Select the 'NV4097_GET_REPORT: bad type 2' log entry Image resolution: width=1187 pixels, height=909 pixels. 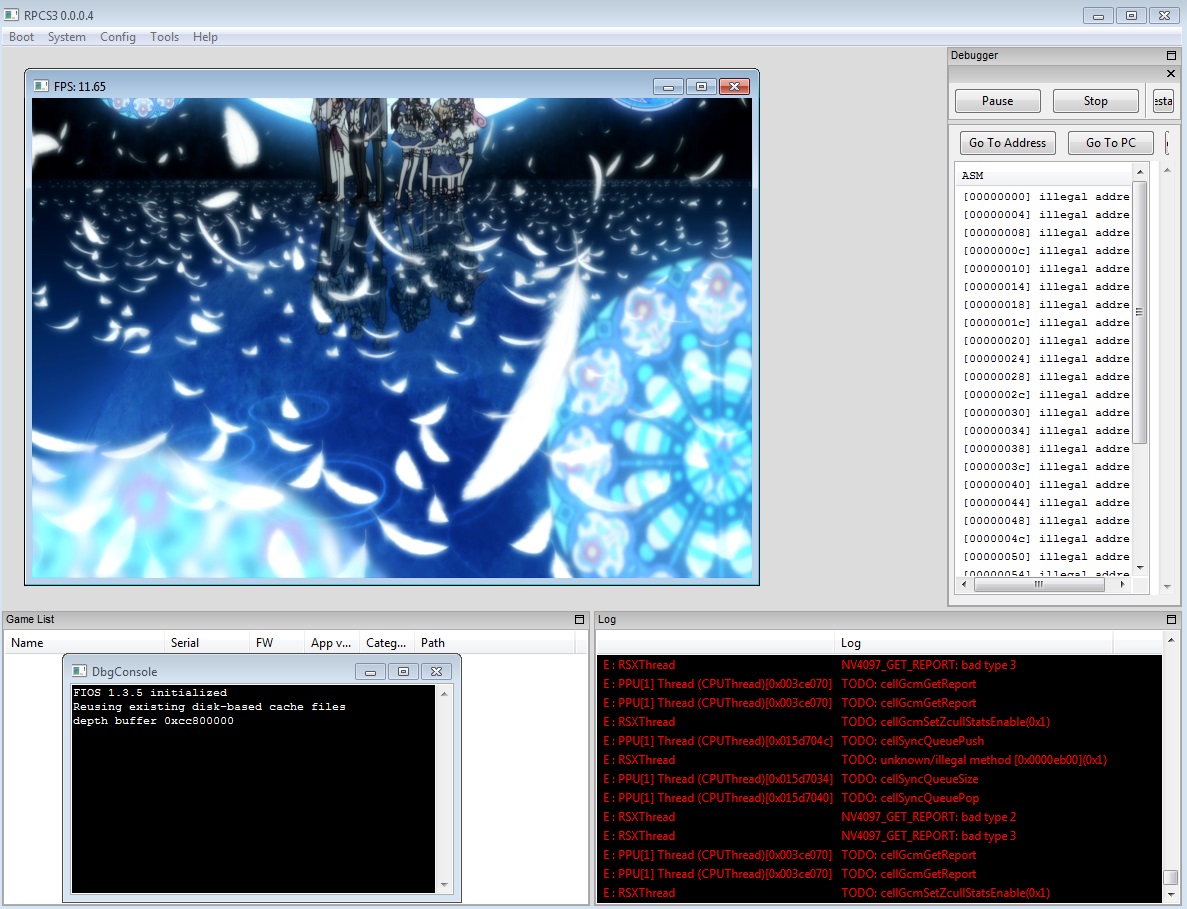tap(879, 817)
